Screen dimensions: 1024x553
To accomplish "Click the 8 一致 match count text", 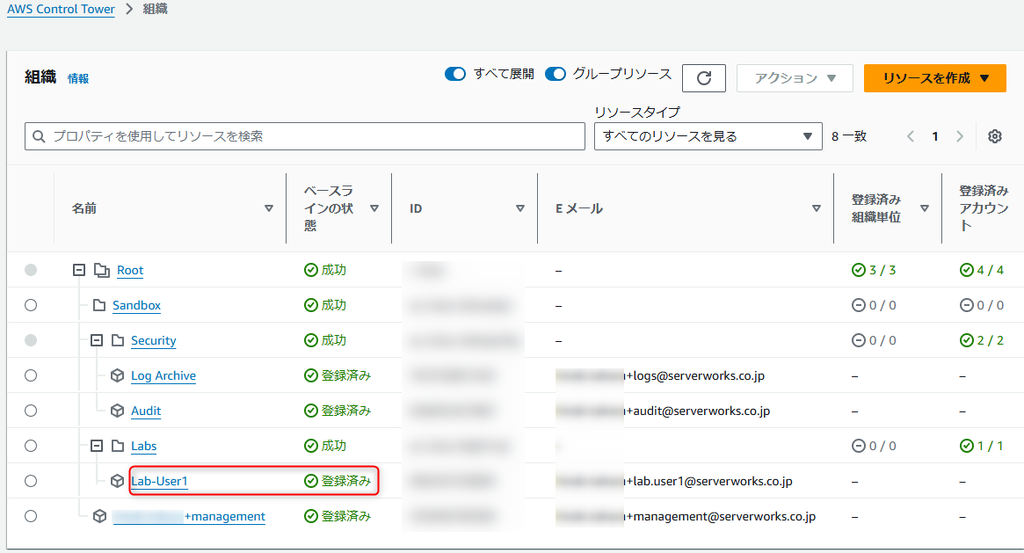I will tap(849, 136).
